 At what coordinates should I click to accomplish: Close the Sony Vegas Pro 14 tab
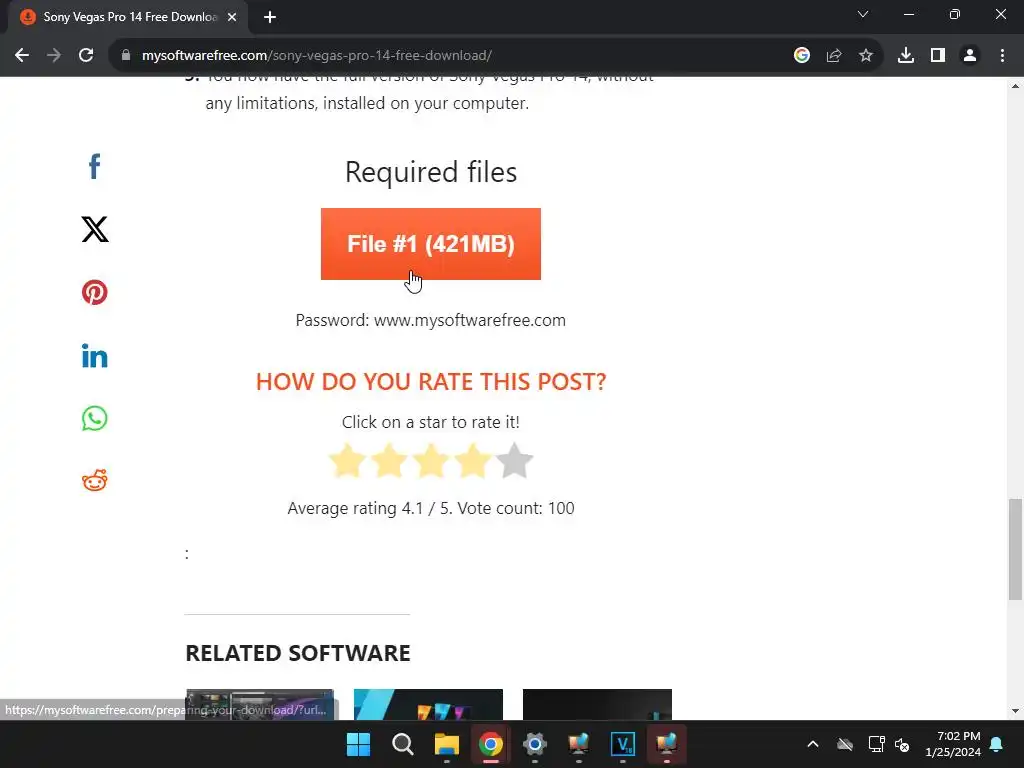pos(232,18)
